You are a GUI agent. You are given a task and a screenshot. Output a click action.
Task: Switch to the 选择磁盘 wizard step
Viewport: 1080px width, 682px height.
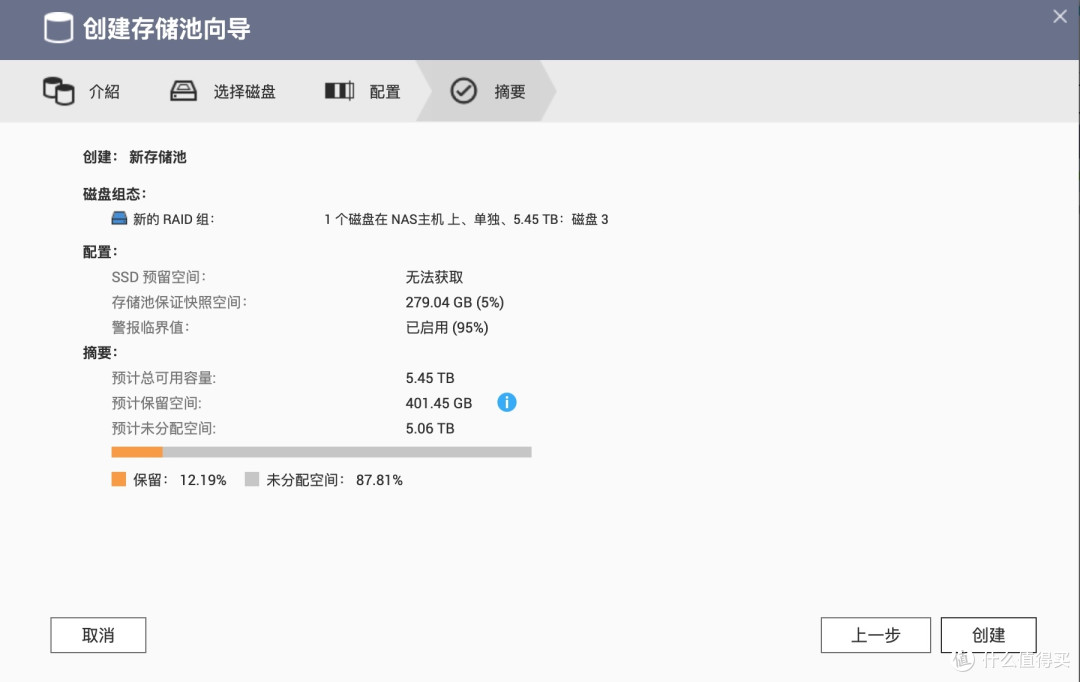coord(245,90)
